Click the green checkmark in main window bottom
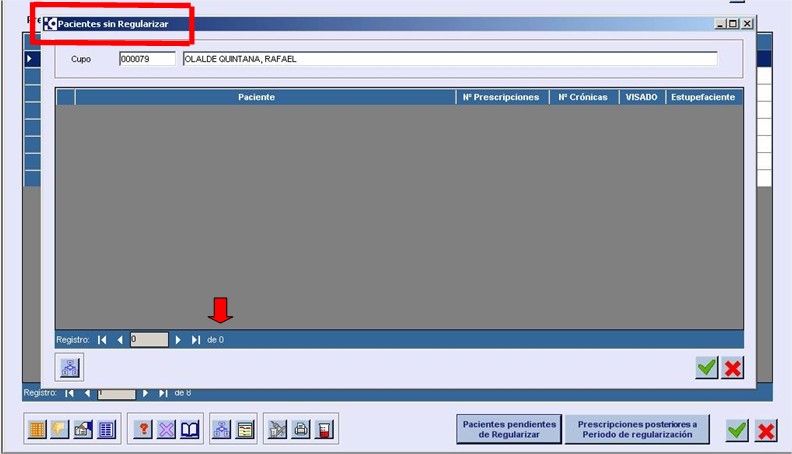 (x=737, y=430)
